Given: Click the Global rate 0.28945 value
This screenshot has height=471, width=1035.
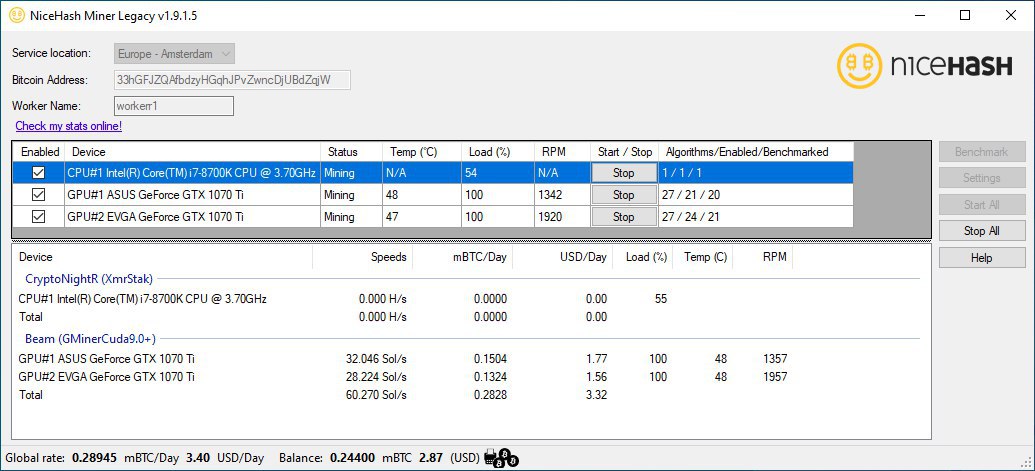Looking at the screenshot, I should tap(92, 457).
